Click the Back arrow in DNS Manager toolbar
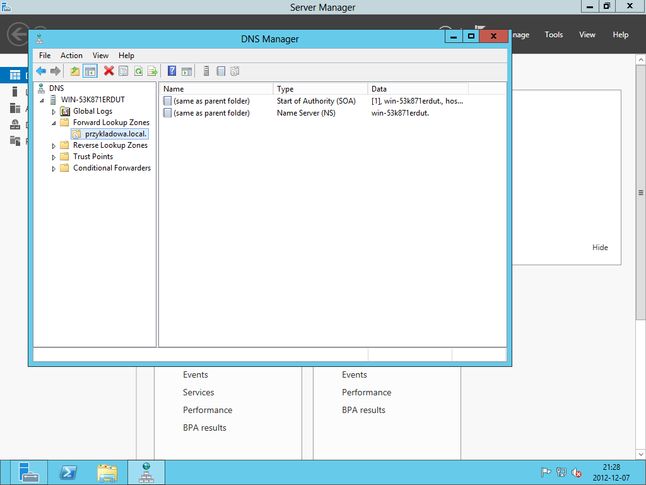 tap(41, 71)
